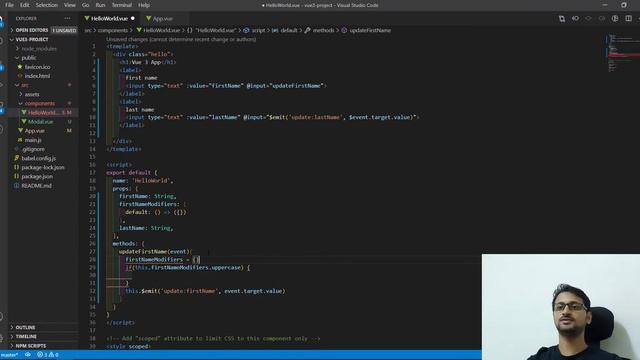Open the File menu
The width and height of the screenshot is (640, 360).
pyautogui.click(x=9, y=5)
